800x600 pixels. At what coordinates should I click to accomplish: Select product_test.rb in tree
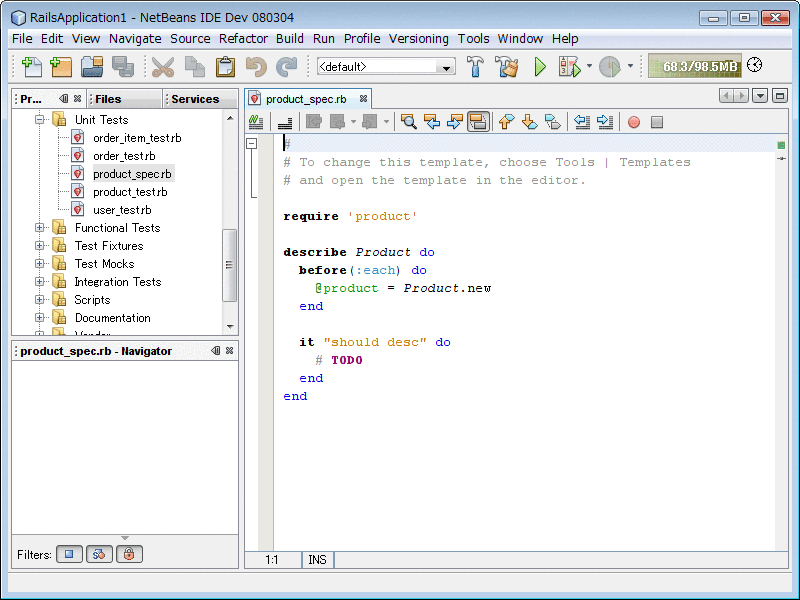click(130, 192)
